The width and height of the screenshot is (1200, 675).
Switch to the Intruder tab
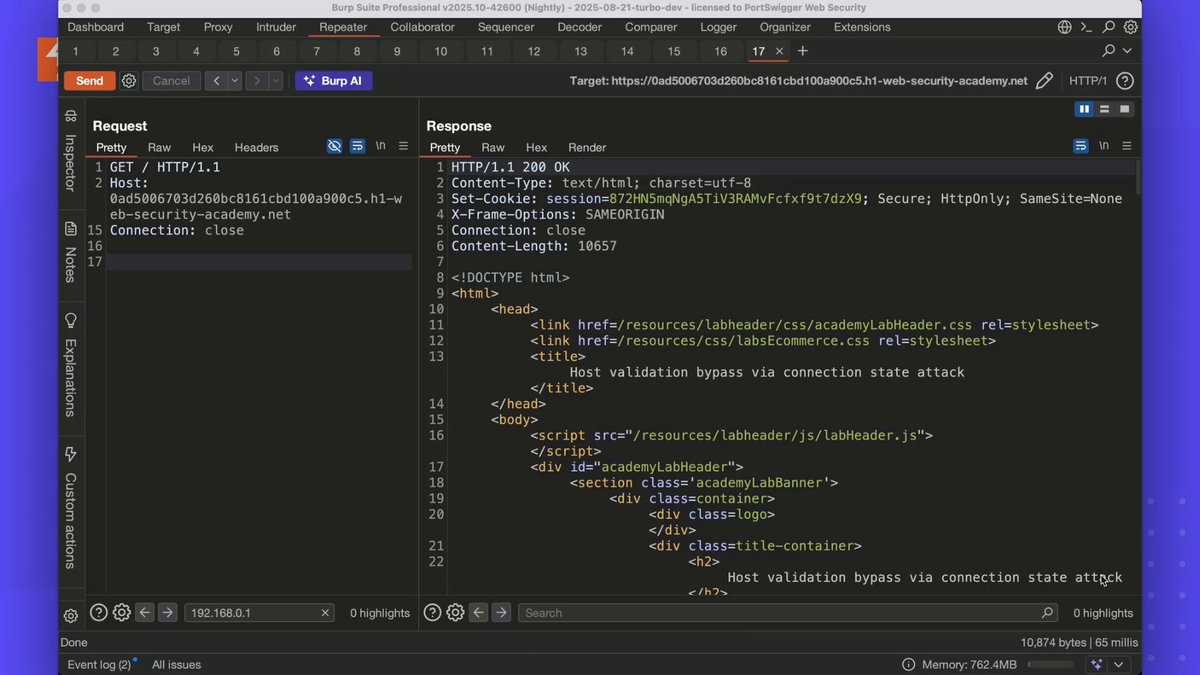(x=276, y=27)
